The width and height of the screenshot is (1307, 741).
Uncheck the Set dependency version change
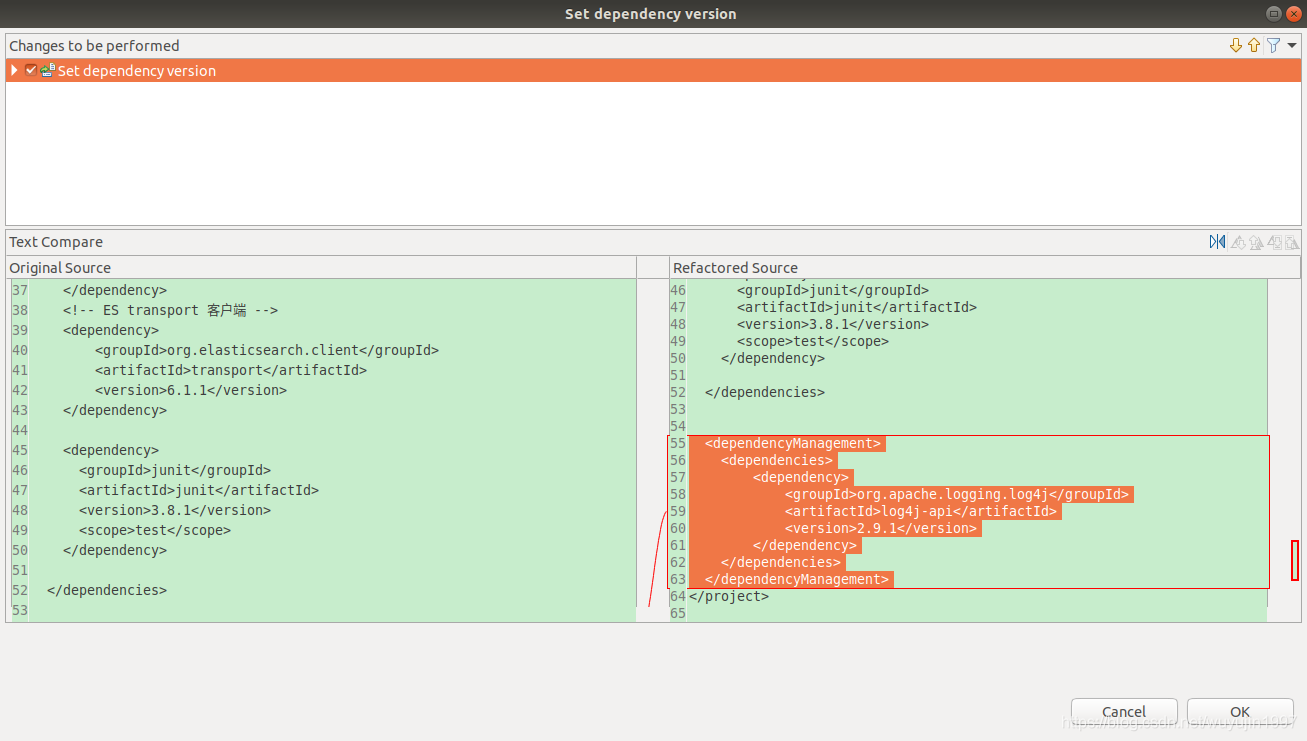tap(30, 71)
